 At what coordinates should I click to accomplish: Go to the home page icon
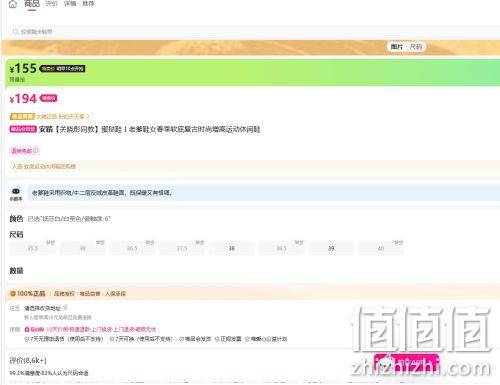(x=13, y=4)
